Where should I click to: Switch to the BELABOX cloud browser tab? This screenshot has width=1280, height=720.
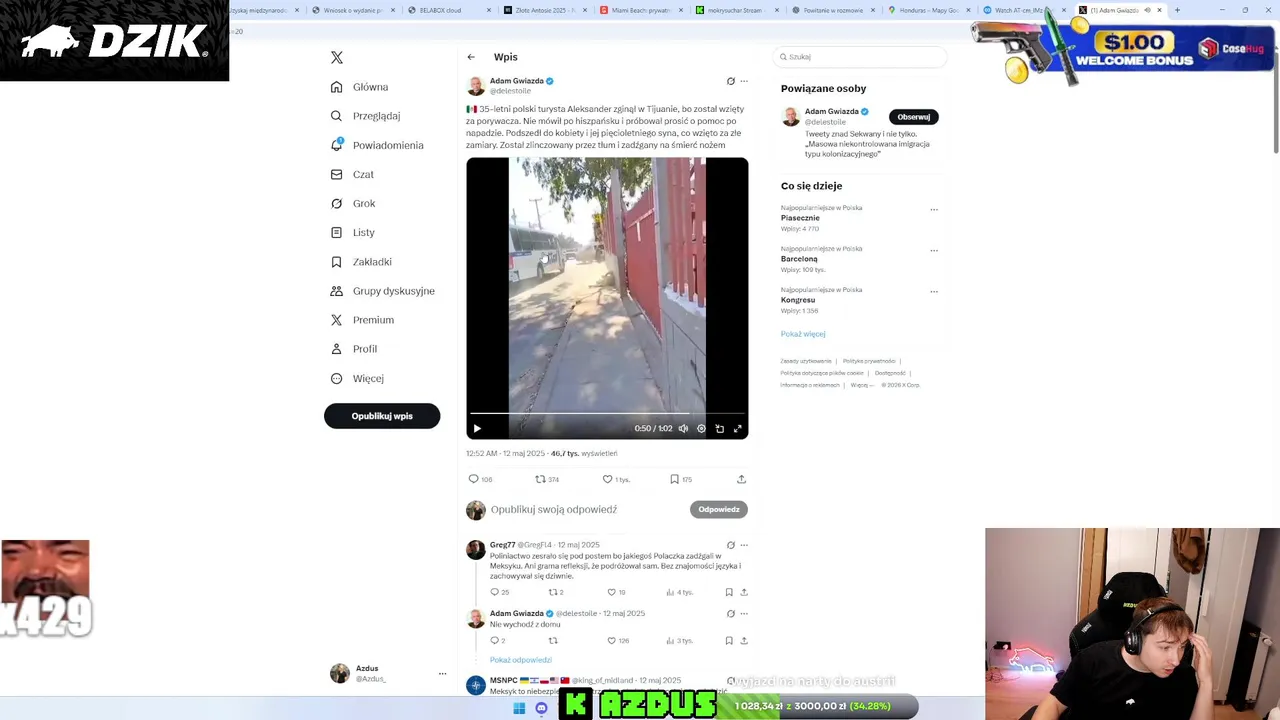tap(445, 10)
